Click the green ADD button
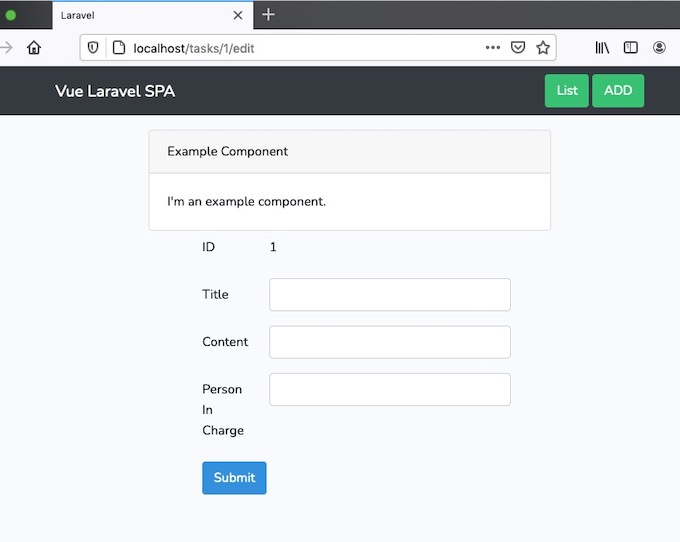Viewport: 680px width, 542px height. click(x=618, y=91)
